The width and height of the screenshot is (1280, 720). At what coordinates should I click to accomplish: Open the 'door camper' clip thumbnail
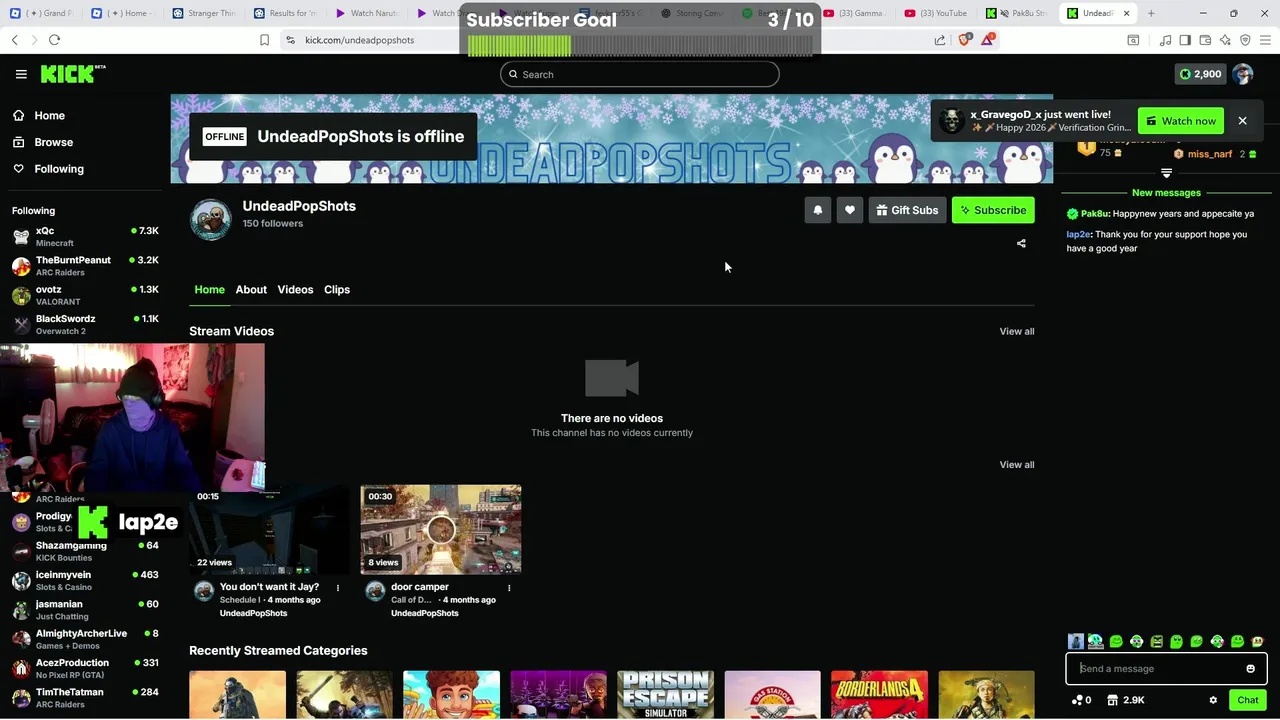click(441, 530)
